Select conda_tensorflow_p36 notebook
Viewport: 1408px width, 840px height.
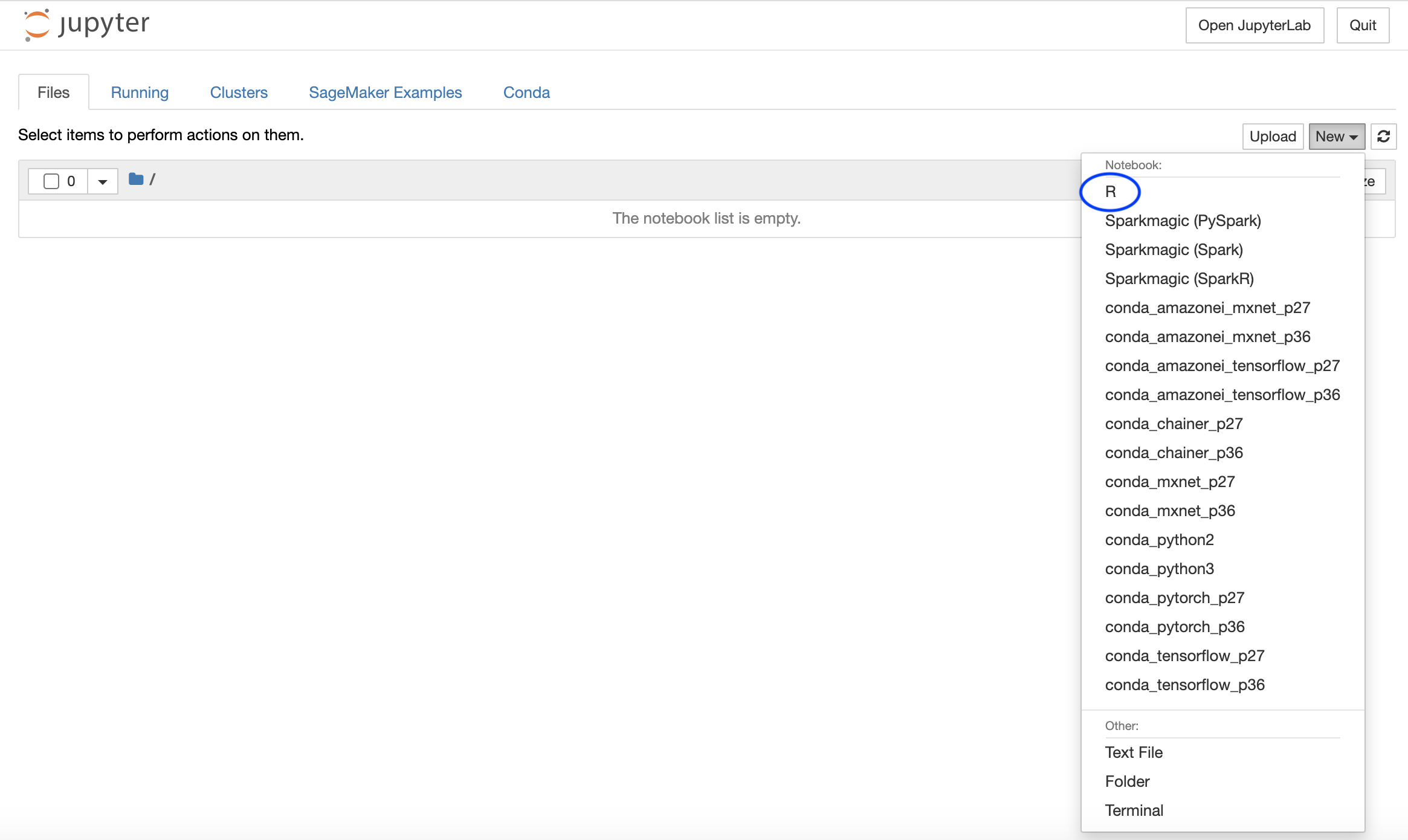point(1222,685)
